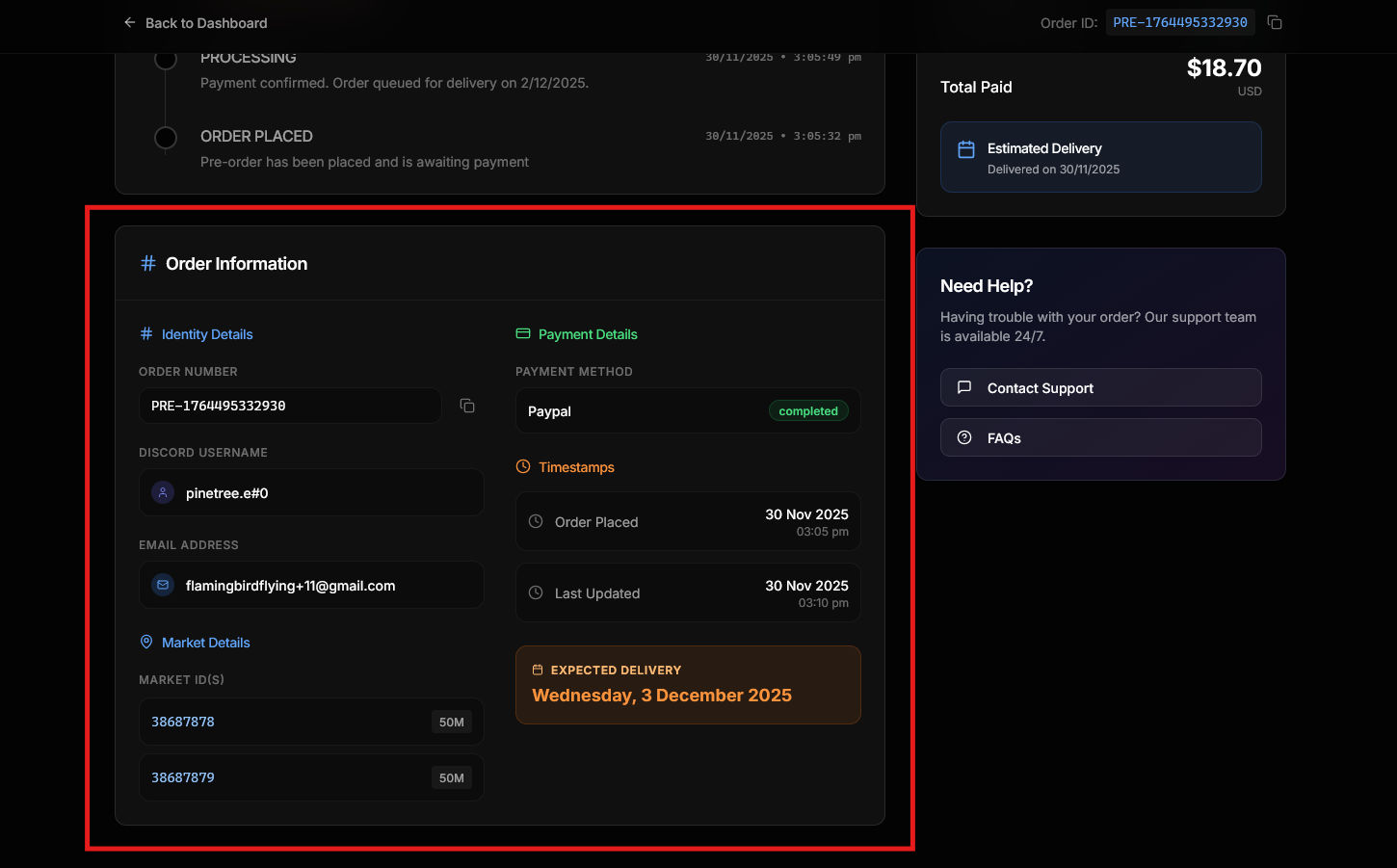Open market ID 38687879
The image size is (1397, 868).
click(183, 777)
